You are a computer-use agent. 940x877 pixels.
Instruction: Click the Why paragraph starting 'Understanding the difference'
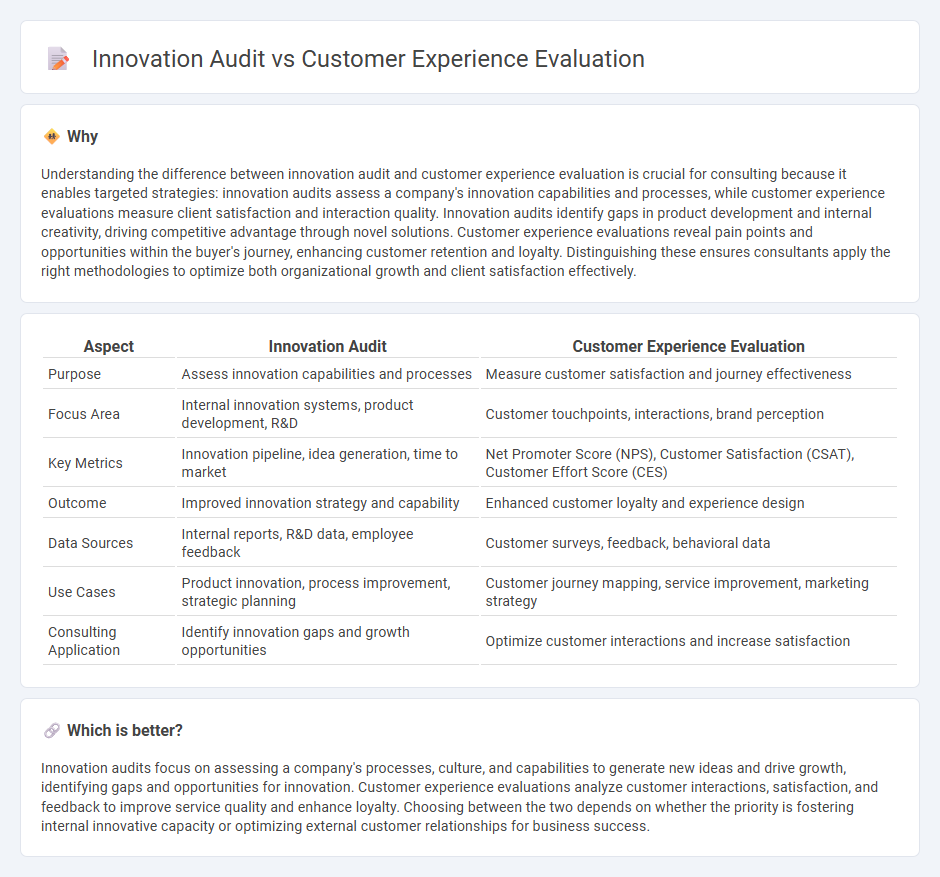[466, 222]
